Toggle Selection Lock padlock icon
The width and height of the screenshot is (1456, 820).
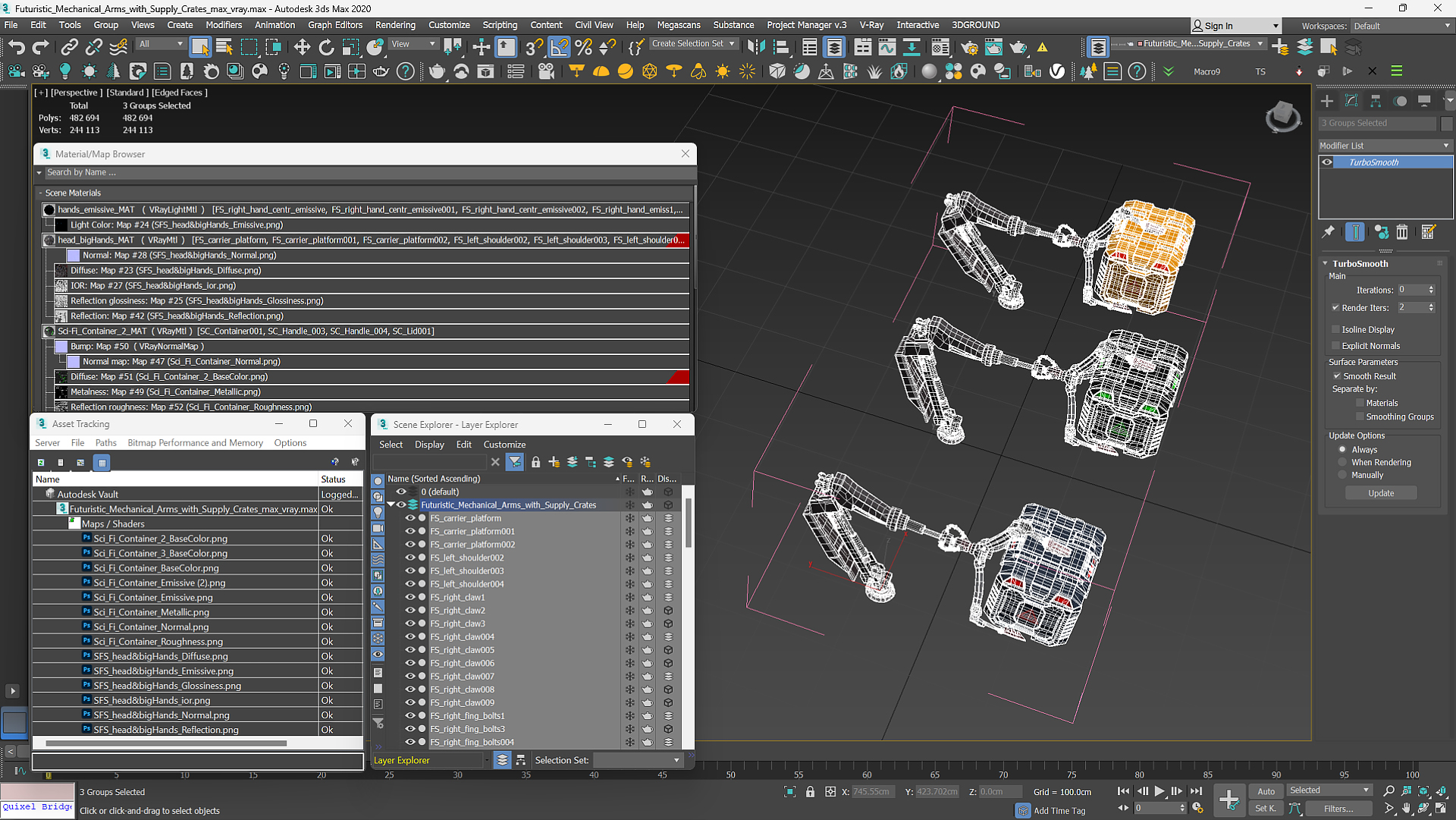pyautogui.click(x=810, y=791)
